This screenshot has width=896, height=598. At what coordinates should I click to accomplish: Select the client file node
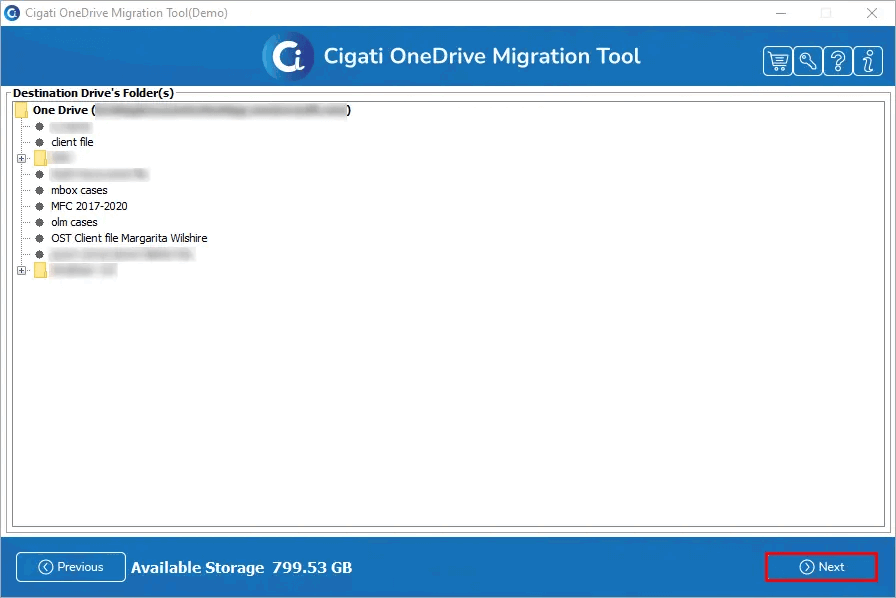point(72,142)
